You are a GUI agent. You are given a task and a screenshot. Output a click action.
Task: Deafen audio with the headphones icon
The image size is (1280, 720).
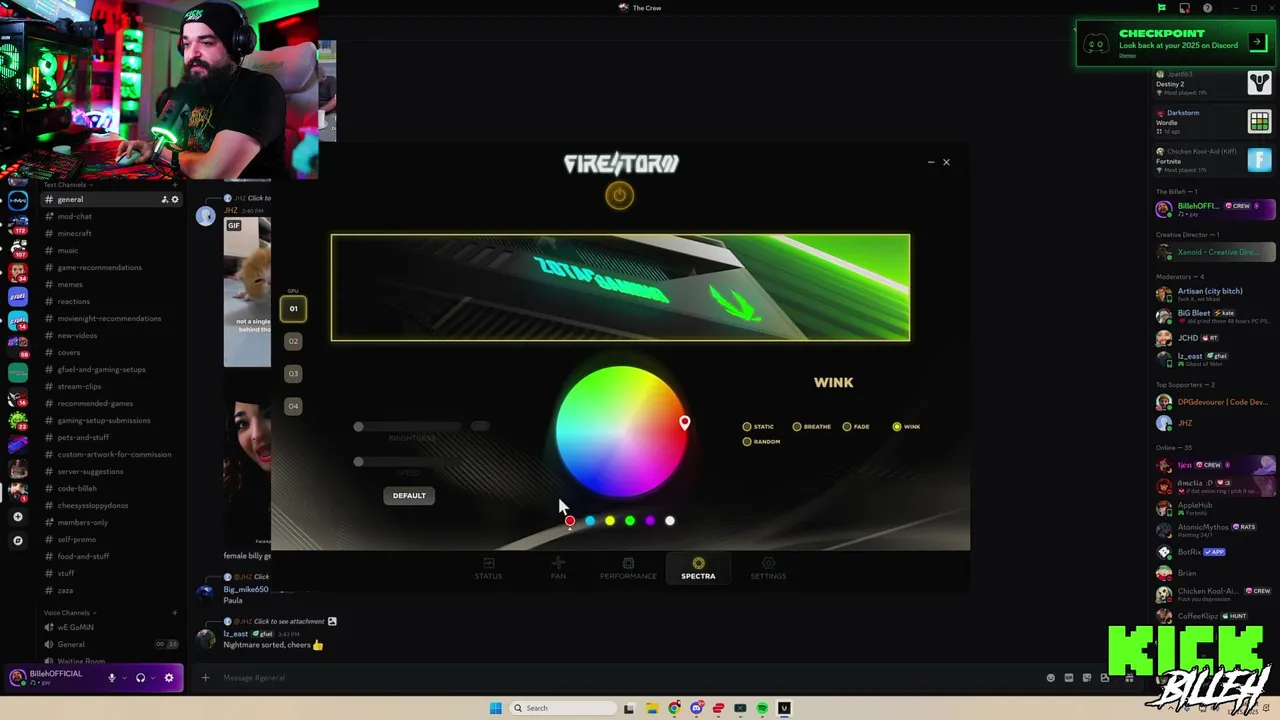pyautogui.click(x=140, y=678)
